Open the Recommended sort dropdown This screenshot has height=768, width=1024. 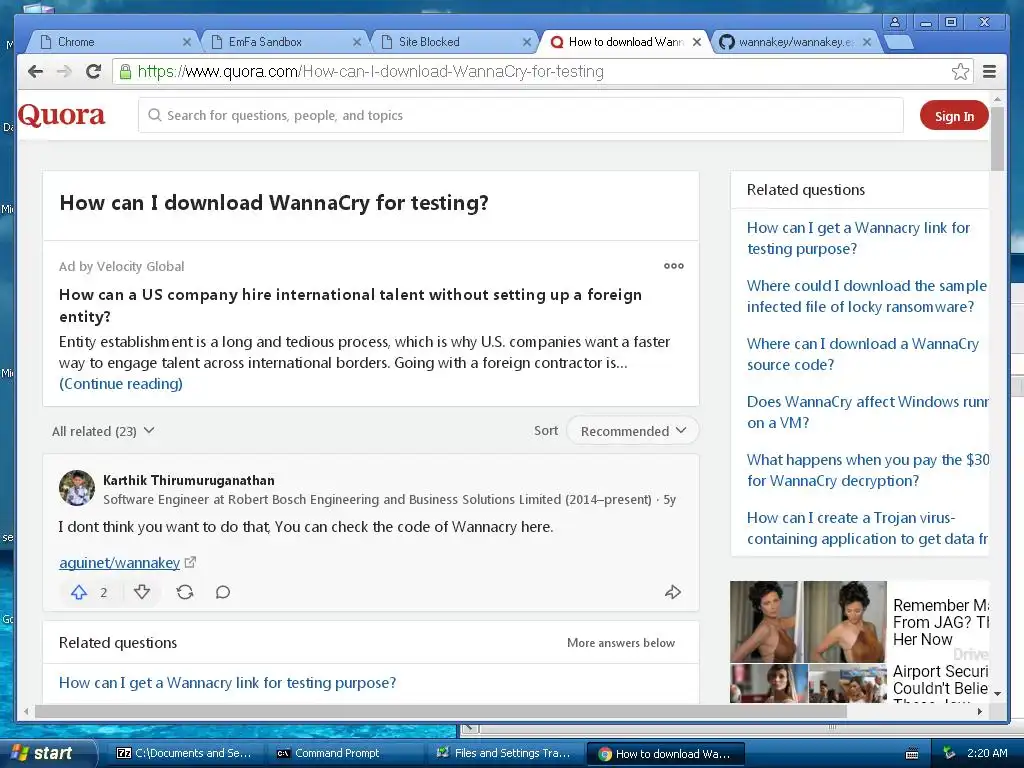[633, 431]
